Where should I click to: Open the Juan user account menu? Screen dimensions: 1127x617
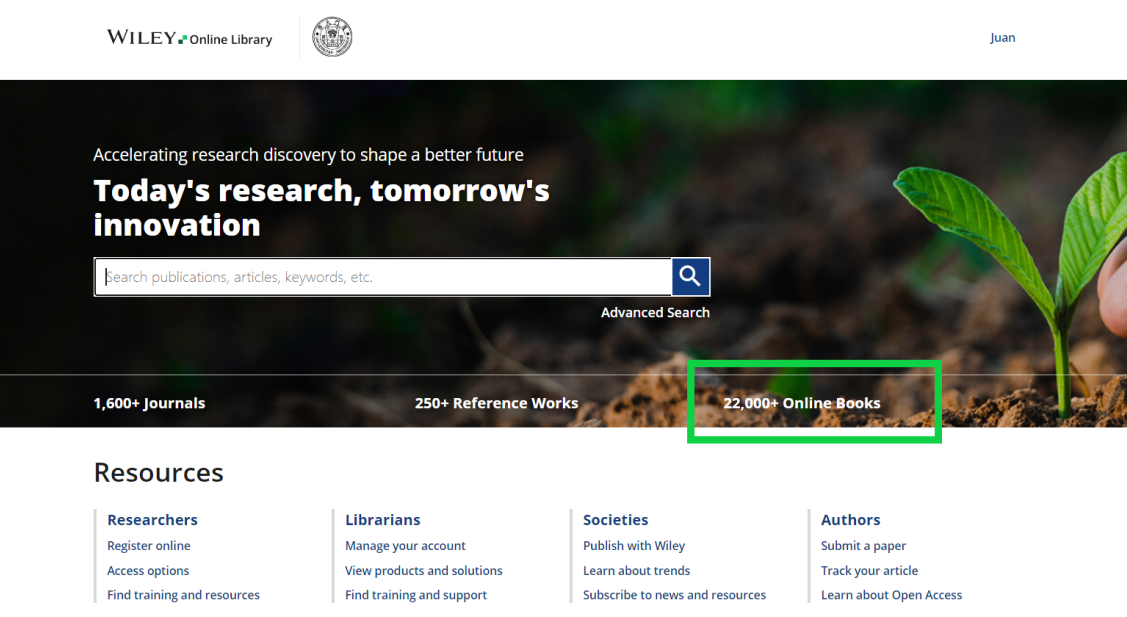(x=1002, y=38)
